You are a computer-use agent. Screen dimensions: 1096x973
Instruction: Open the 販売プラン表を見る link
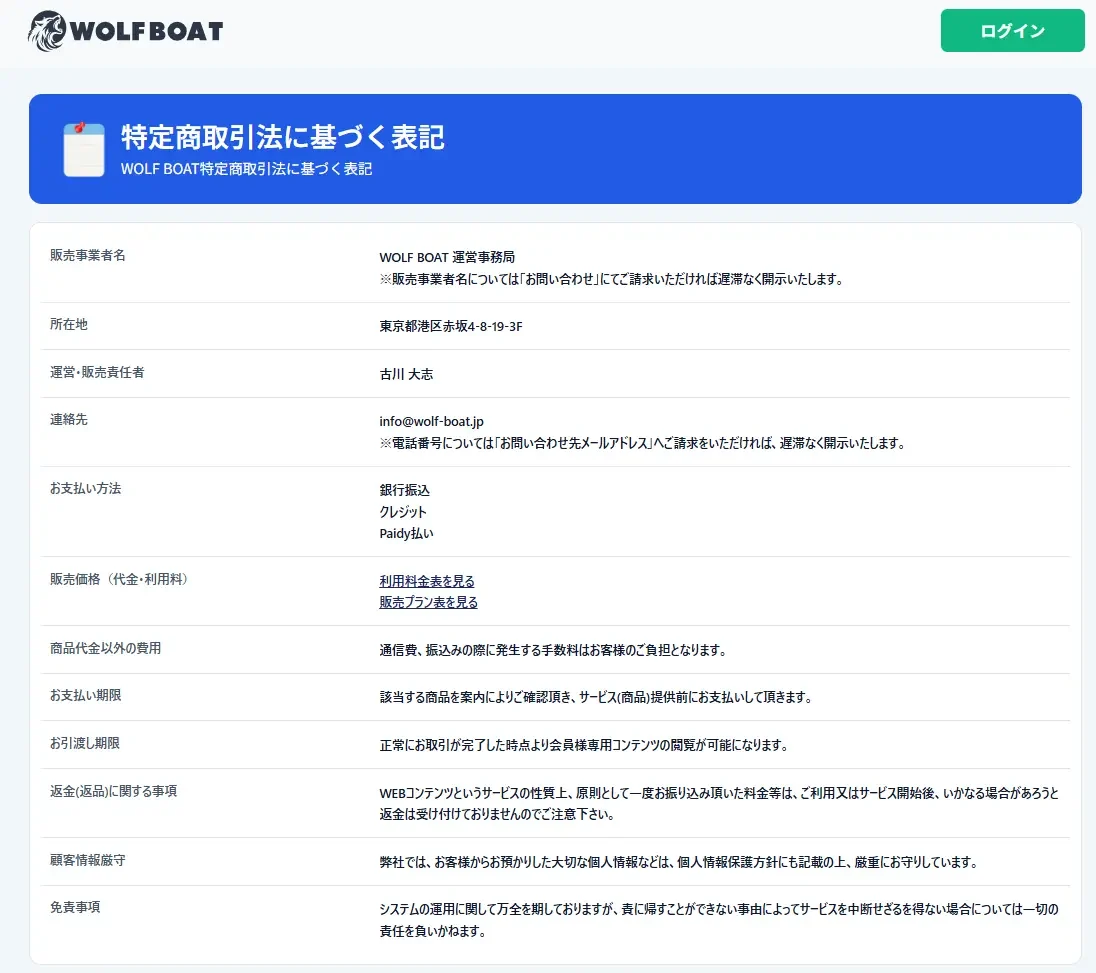(x=428, y=602)
